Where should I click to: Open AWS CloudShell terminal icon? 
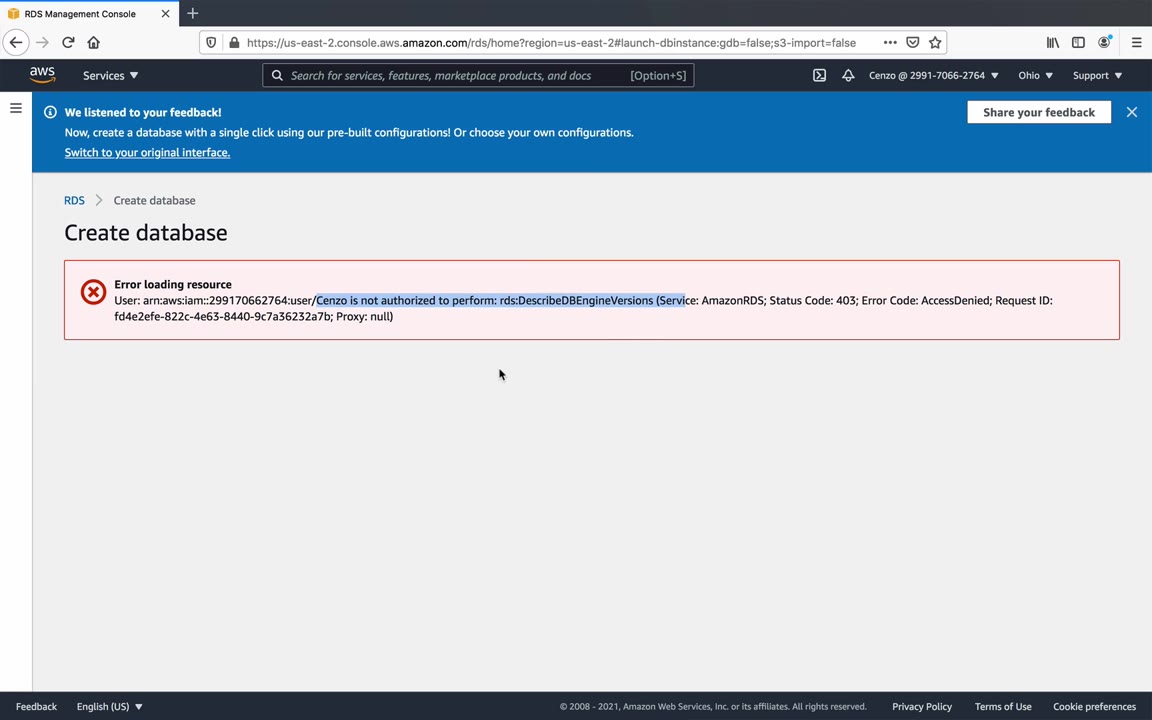point(819,76)
